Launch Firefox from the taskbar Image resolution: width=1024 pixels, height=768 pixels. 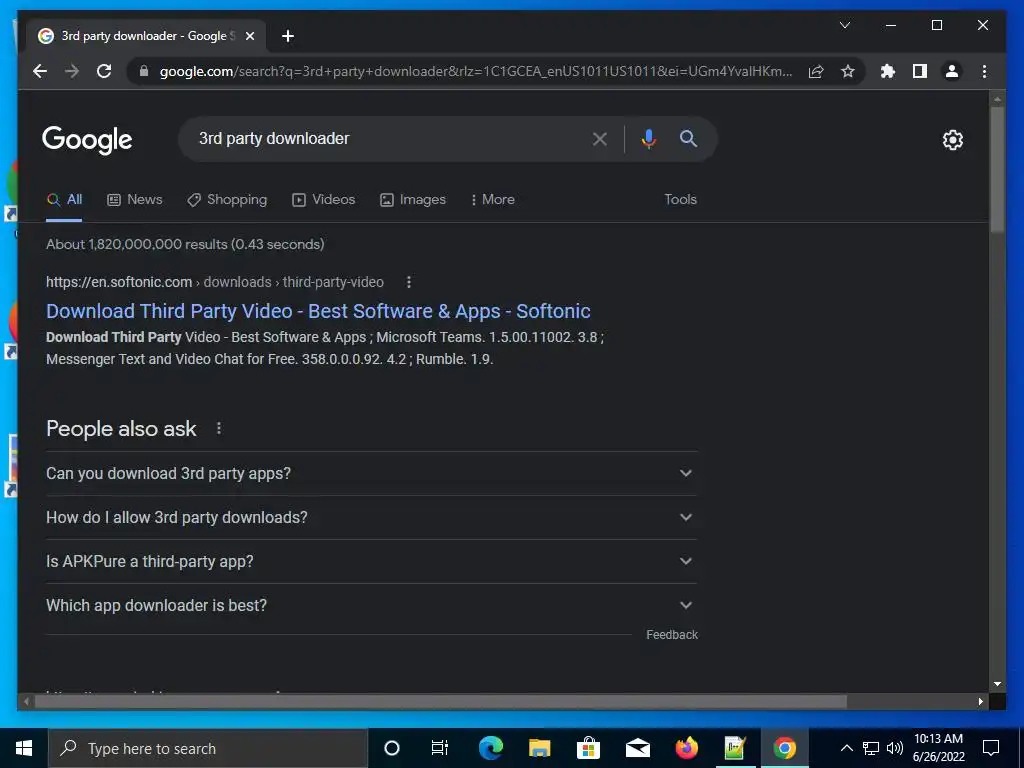pyautogui.click(x=686, y=748)
